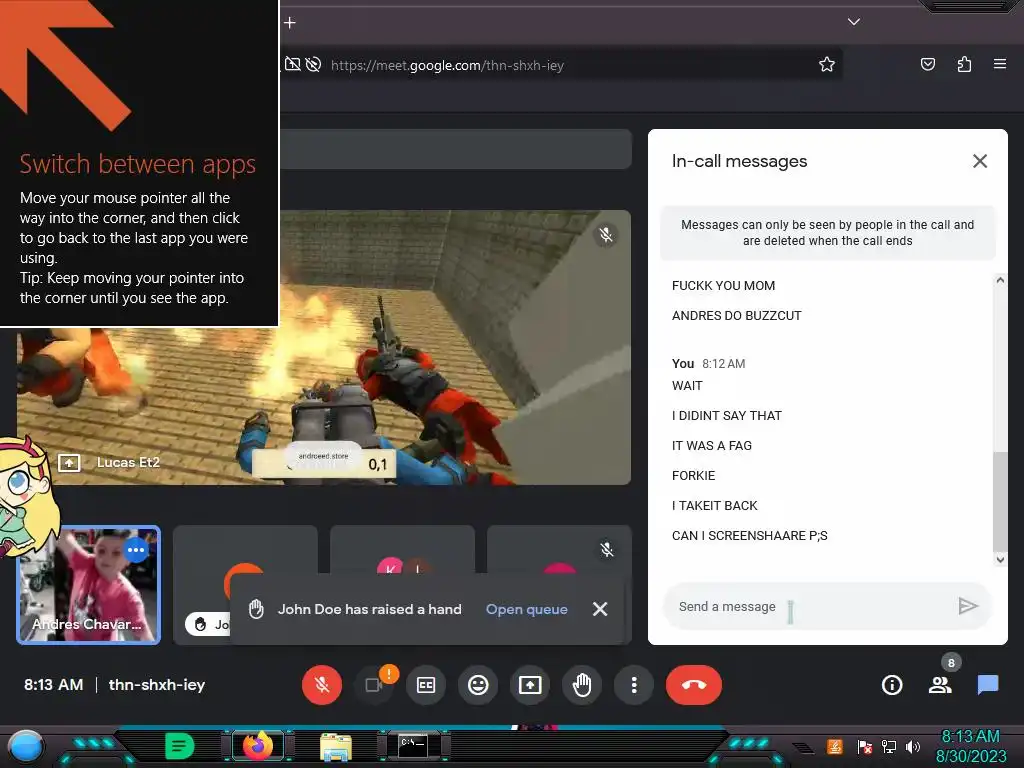Click the presentation icon beside Lucas Et2
This screenshot has height=768, width=1024.
[69, 463]
